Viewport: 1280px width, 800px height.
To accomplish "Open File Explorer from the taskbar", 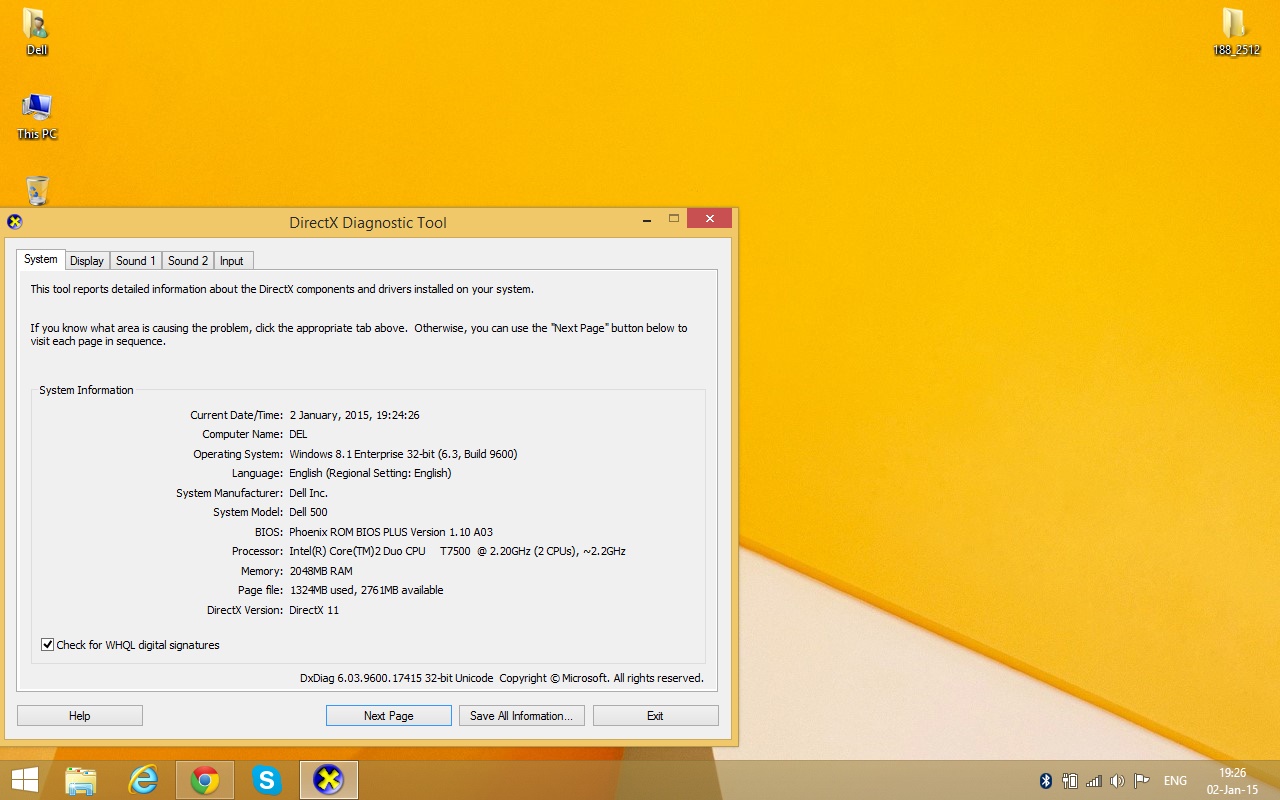I will (x=81, y=780).
